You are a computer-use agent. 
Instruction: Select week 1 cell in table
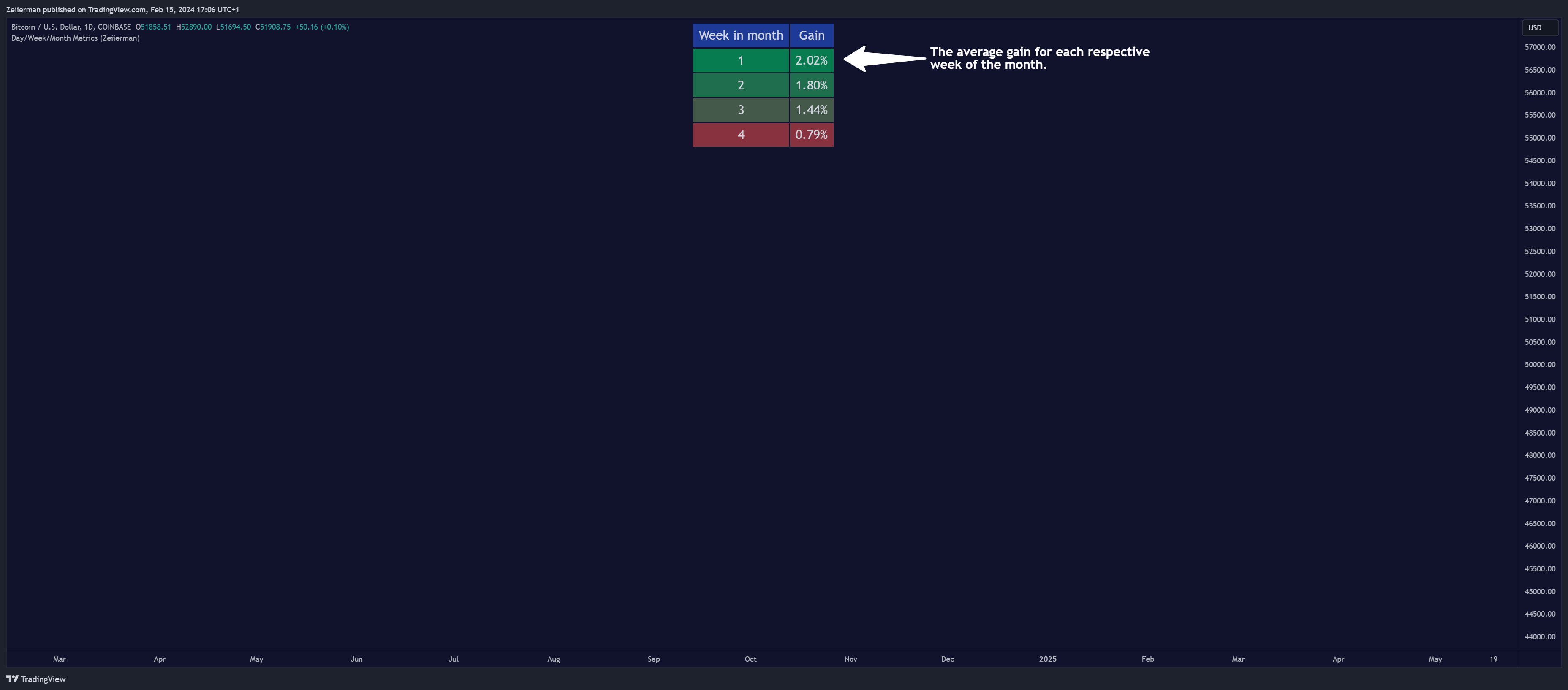[x=741, y=60]
